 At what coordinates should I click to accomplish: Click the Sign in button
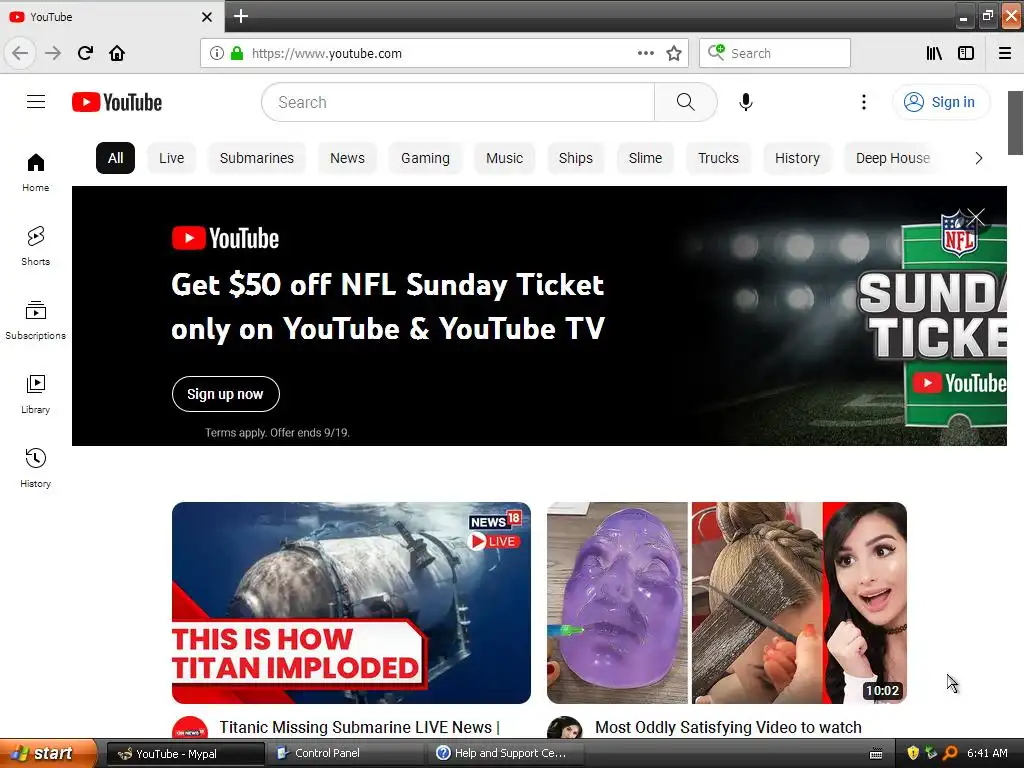tap(941, 102)
